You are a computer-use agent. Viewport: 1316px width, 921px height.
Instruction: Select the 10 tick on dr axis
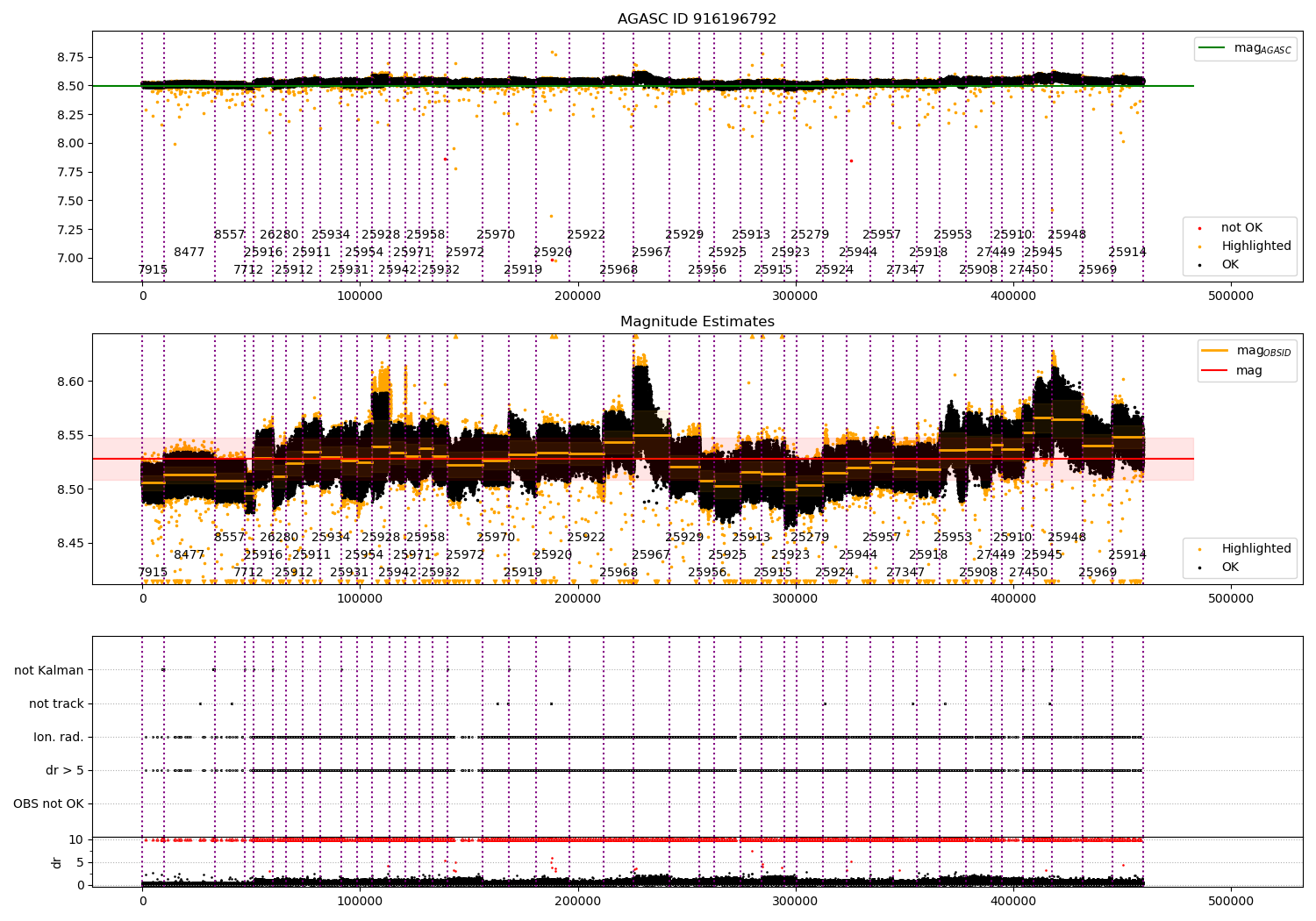click(76, 839)
